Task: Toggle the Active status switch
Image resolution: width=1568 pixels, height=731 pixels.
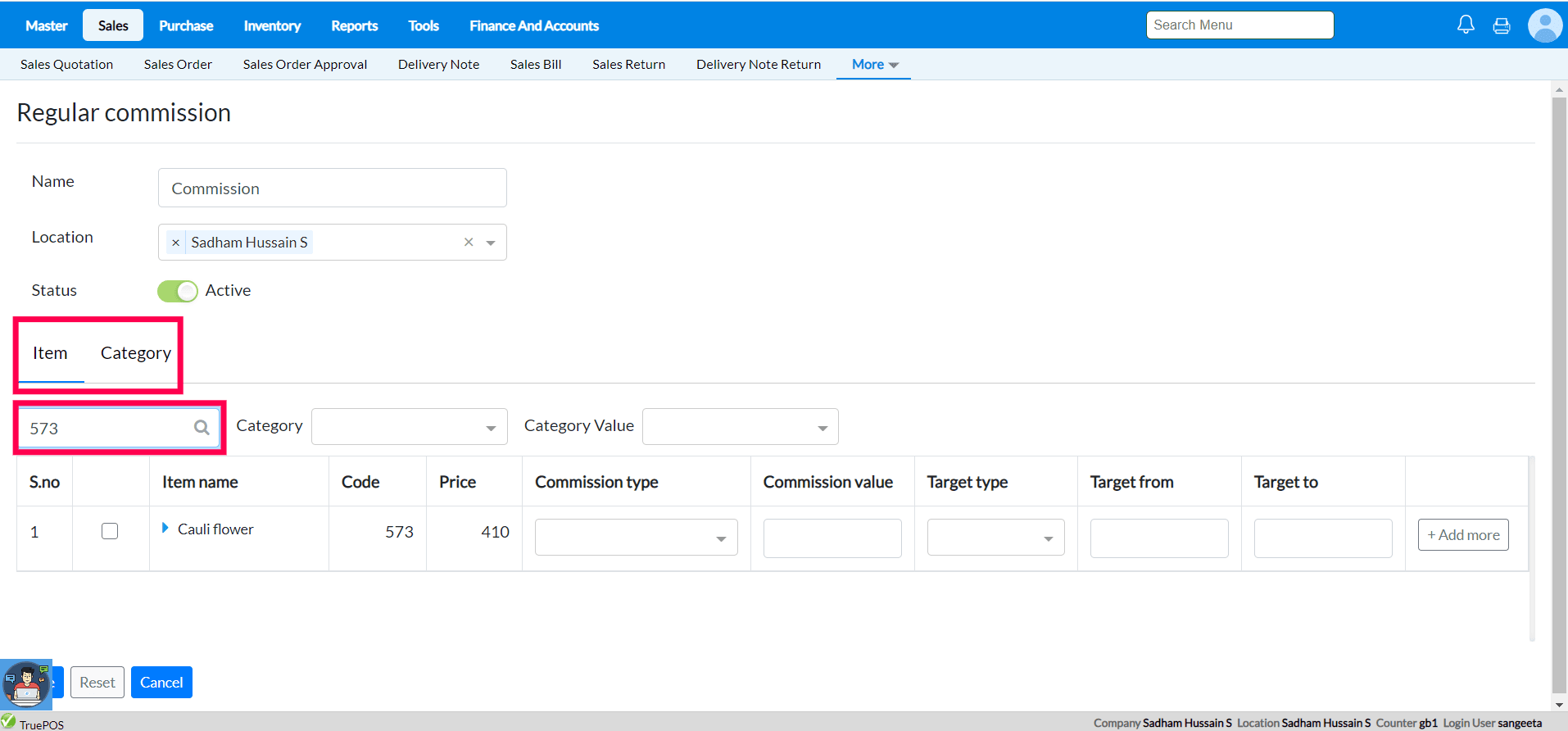Action: click(x=178, y=291)
